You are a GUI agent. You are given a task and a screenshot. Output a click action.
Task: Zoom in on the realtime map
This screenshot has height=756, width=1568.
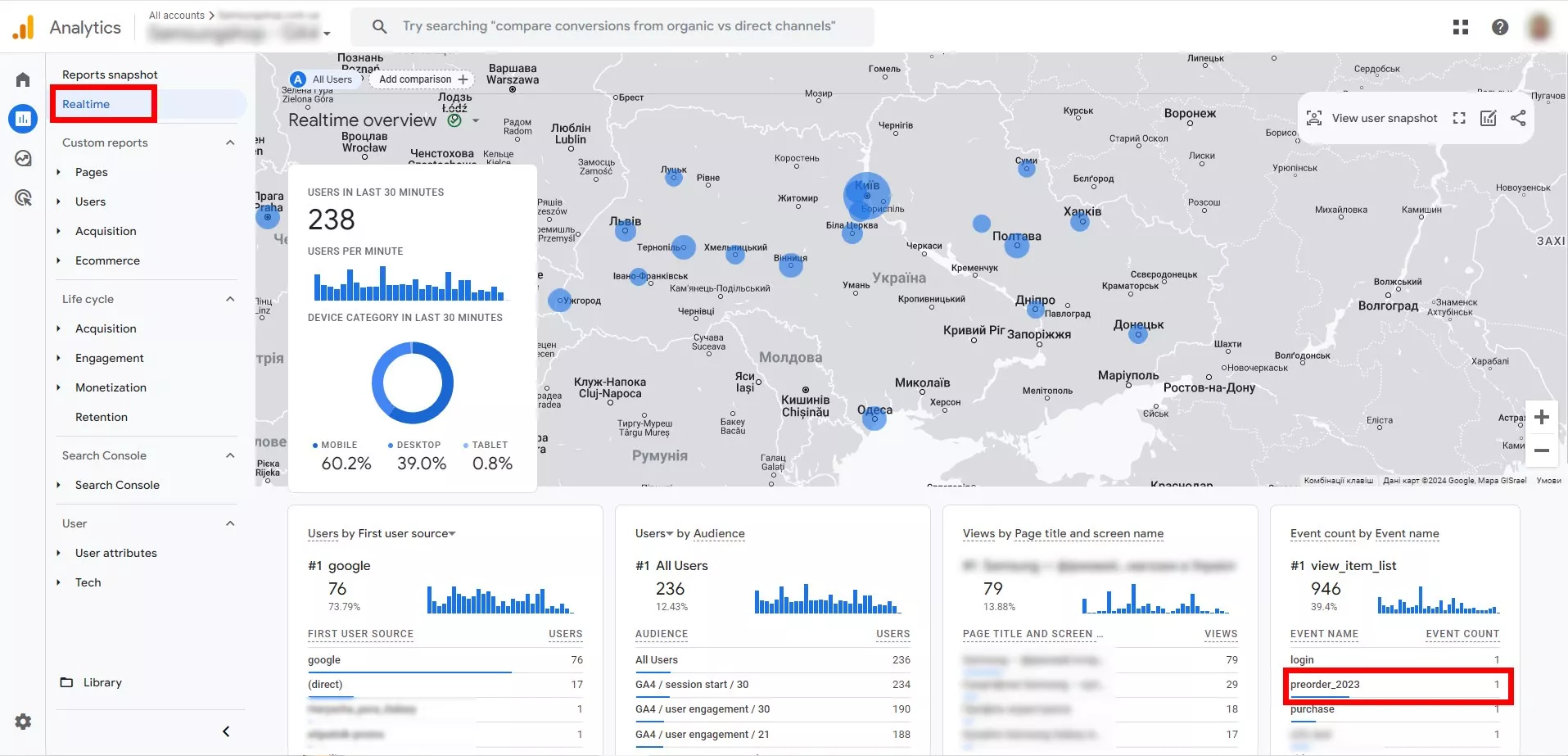[1542, 417]
